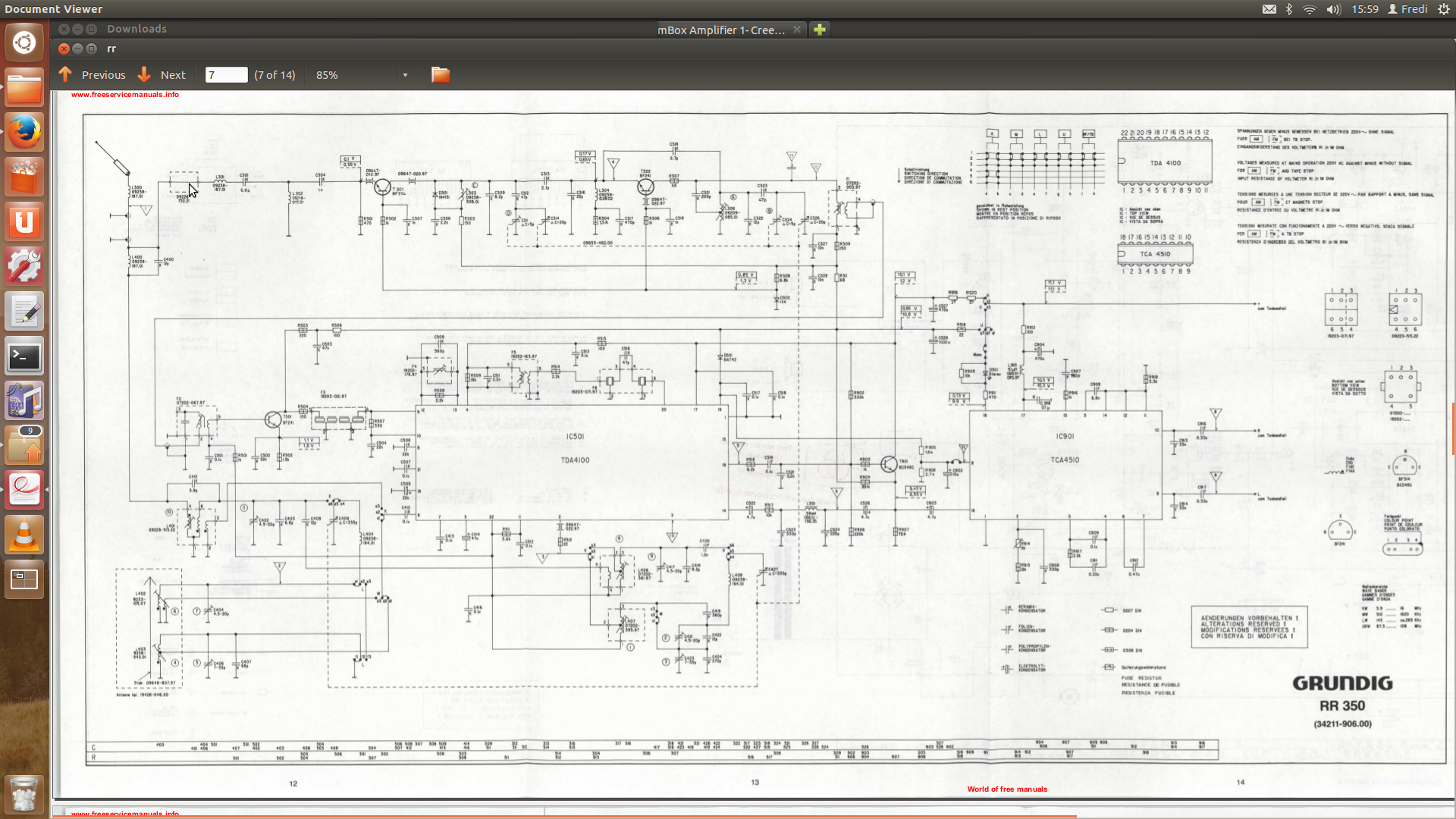Click the orange folder icon in toolbar
Screen dimensions: 1456x819
click(x=441, y=74)
